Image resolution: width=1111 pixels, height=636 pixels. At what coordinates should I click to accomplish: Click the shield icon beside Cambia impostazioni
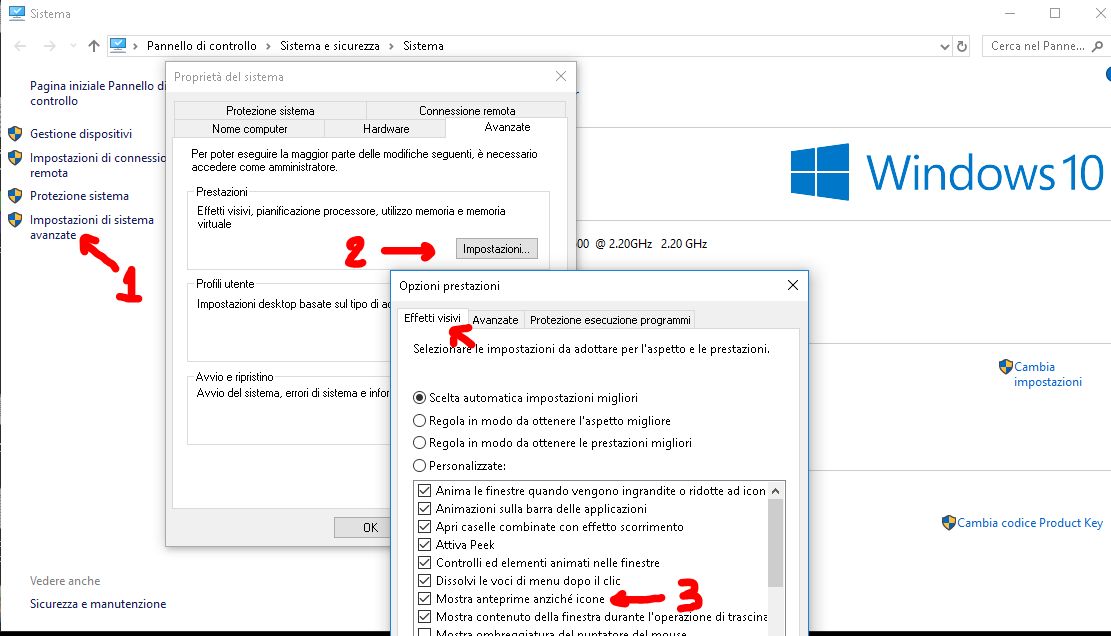(x=1005, y=366)
